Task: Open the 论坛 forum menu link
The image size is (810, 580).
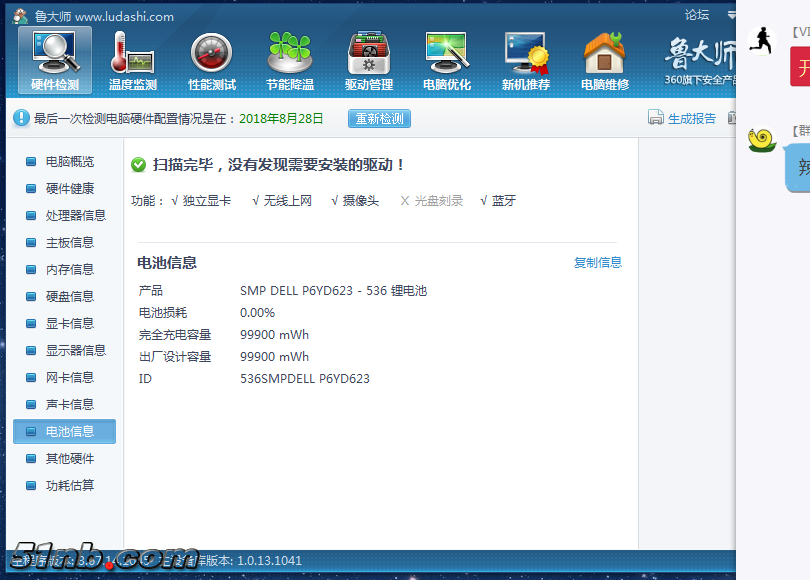Action: pos(697,15)
